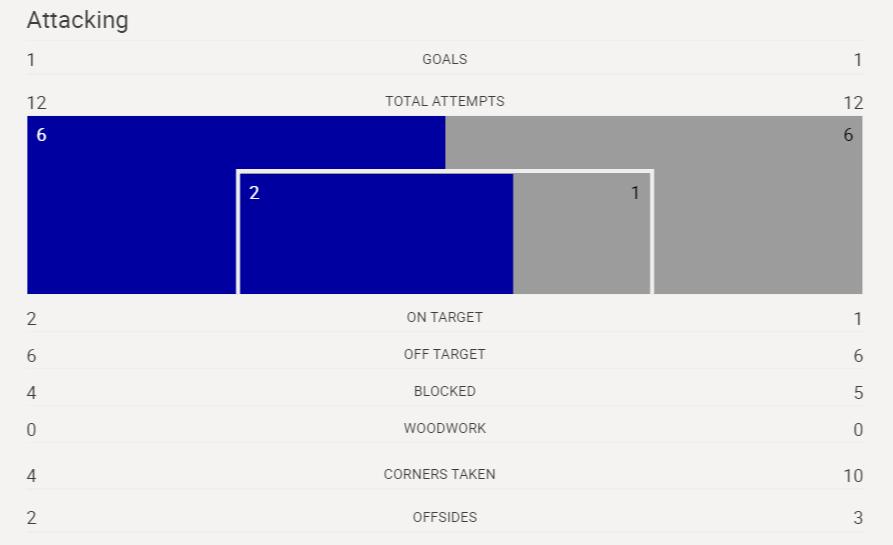Click the right team's corners value 10
893x545 pixels.
(853, 476)
